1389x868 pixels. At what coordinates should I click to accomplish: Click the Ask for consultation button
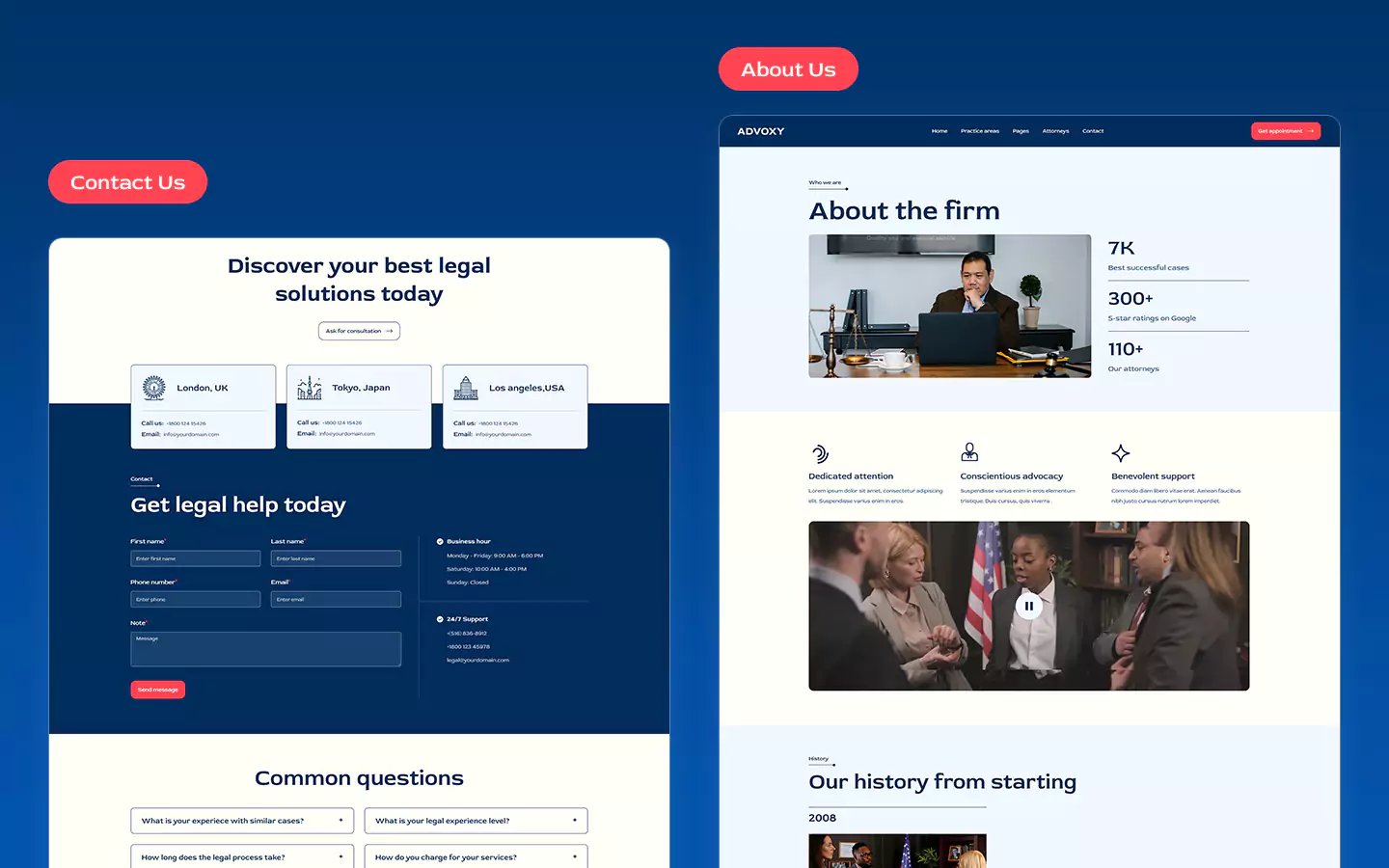coord(359,331)
